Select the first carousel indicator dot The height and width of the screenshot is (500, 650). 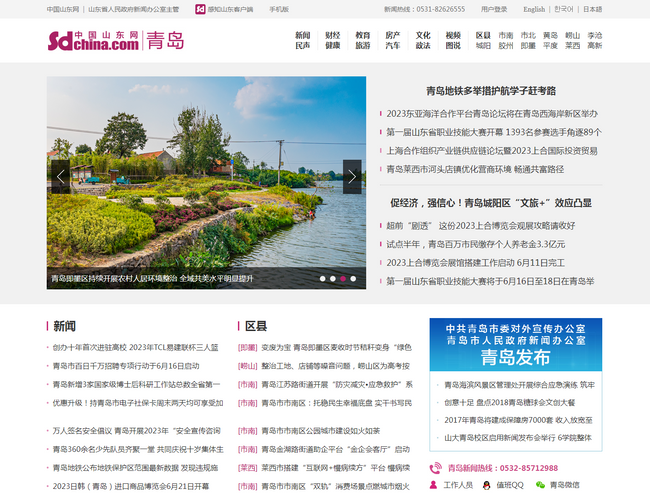322,279
